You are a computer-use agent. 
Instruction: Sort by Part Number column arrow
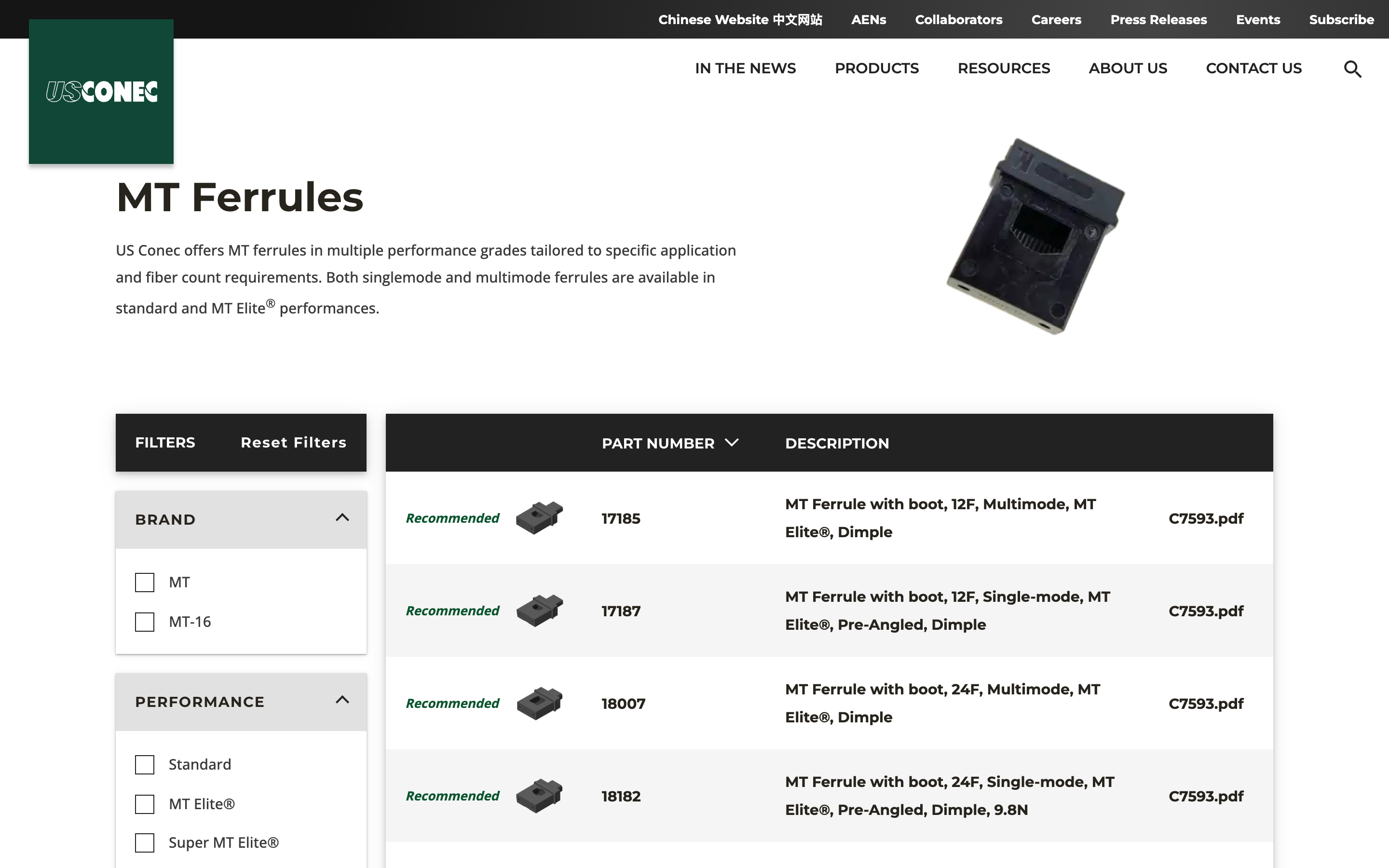point(731,443)
